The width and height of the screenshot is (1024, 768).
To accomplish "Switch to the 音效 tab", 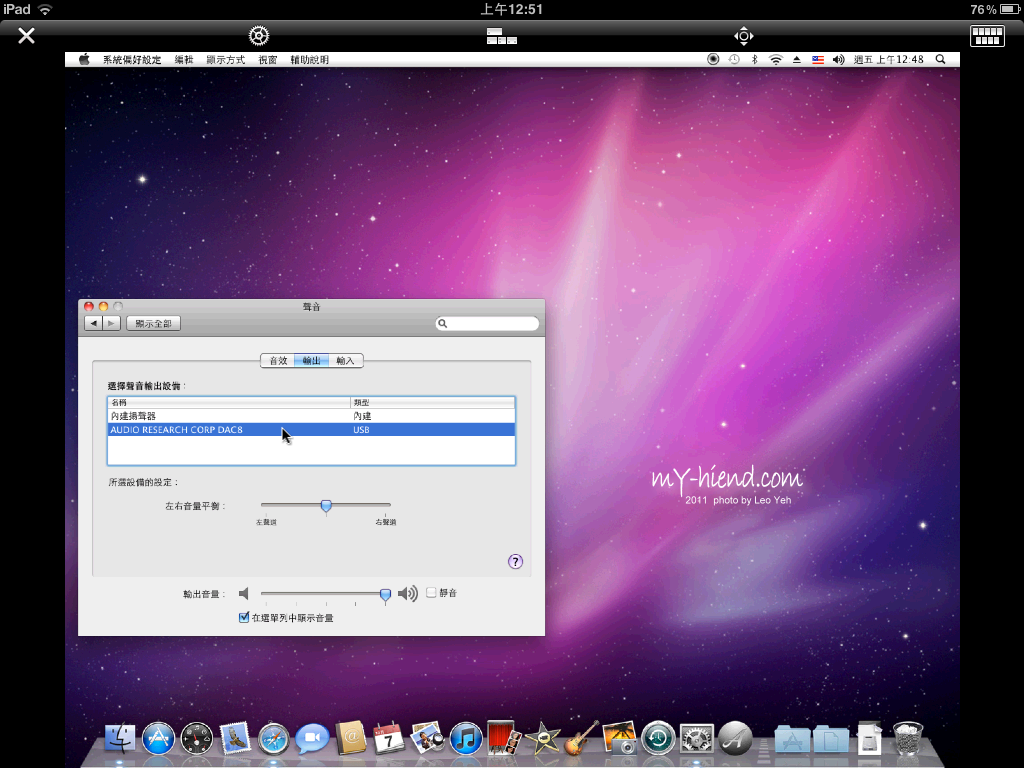I will [x=278, y=360].
